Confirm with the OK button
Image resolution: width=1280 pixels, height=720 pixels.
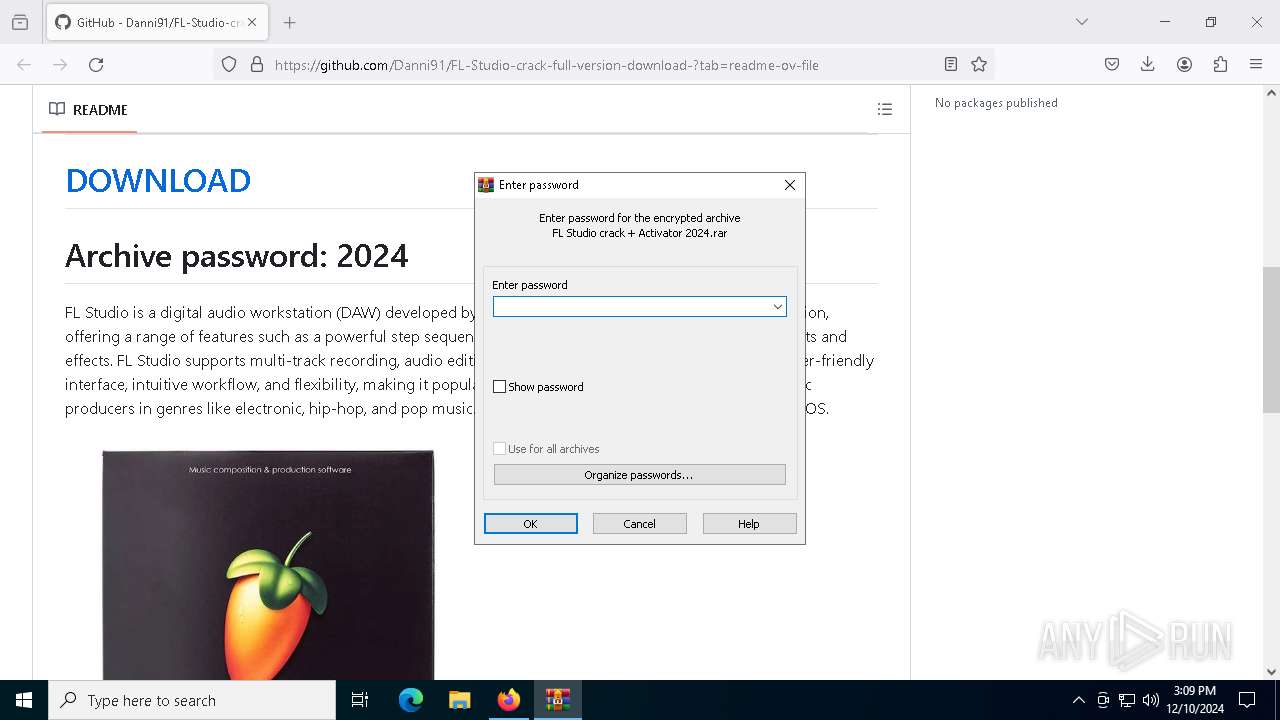[x=530, y=524]
